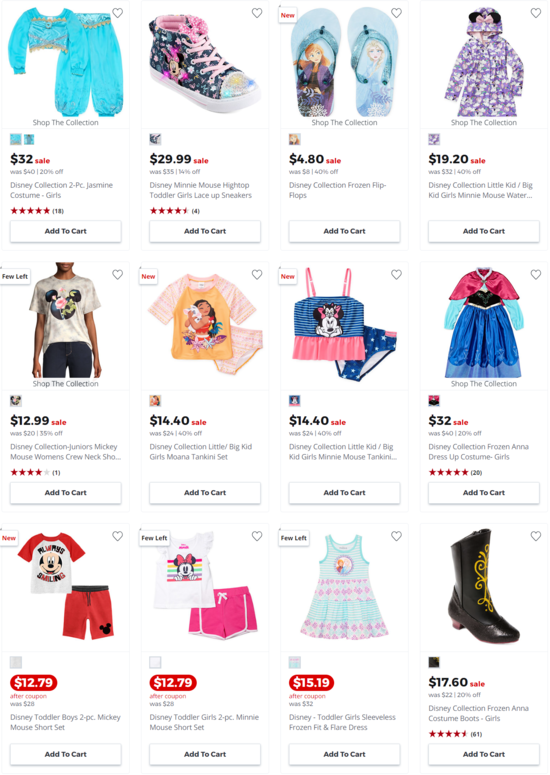The image size is (550, 775).
Task: Heart the Toddler Boys Mickey Short Set
Action: coord(118,536)
